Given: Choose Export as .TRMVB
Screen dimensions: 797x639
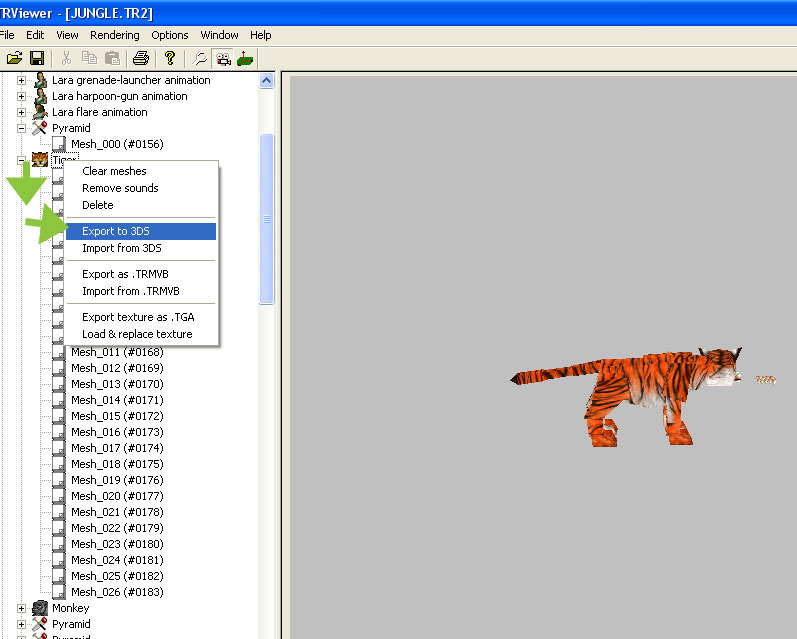Looking at the screenshot, I should pos(141,274).
